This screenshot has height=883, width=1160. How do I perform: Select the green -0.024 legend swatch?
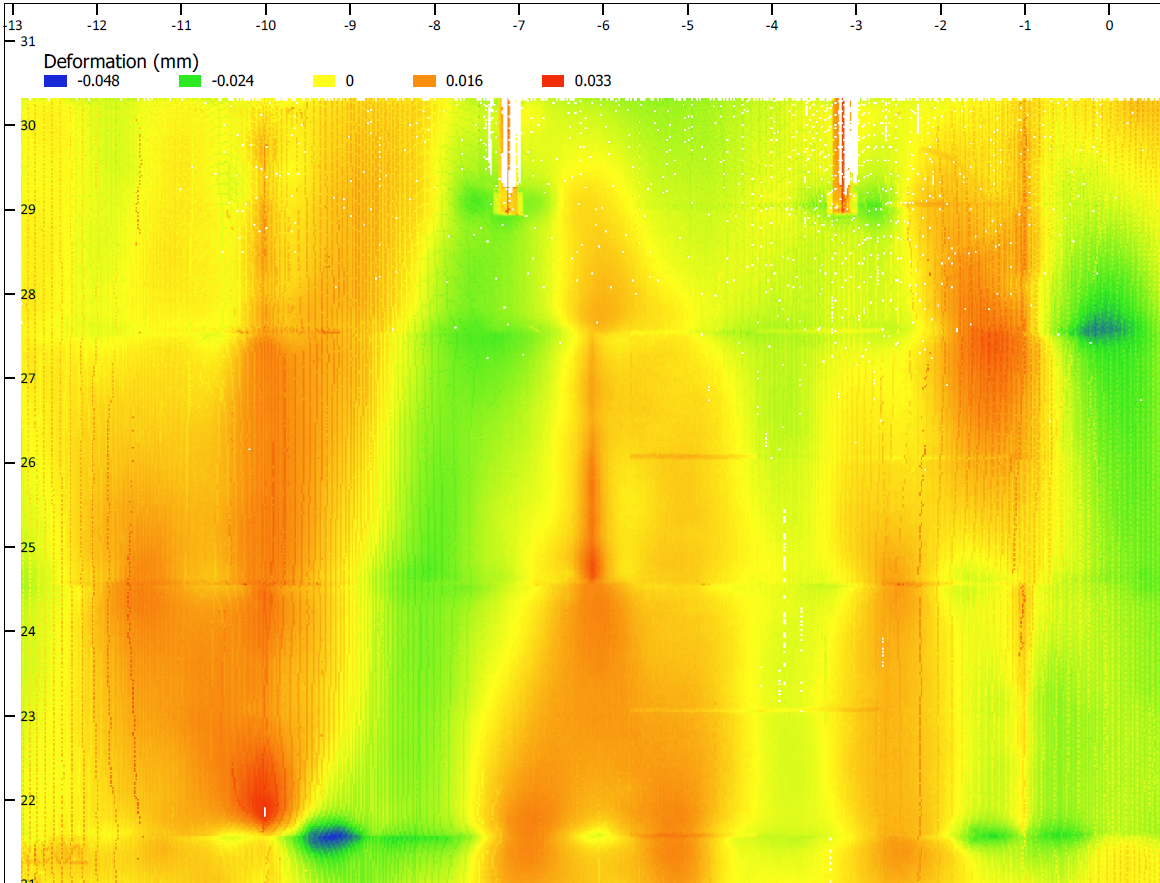(188, 81)
